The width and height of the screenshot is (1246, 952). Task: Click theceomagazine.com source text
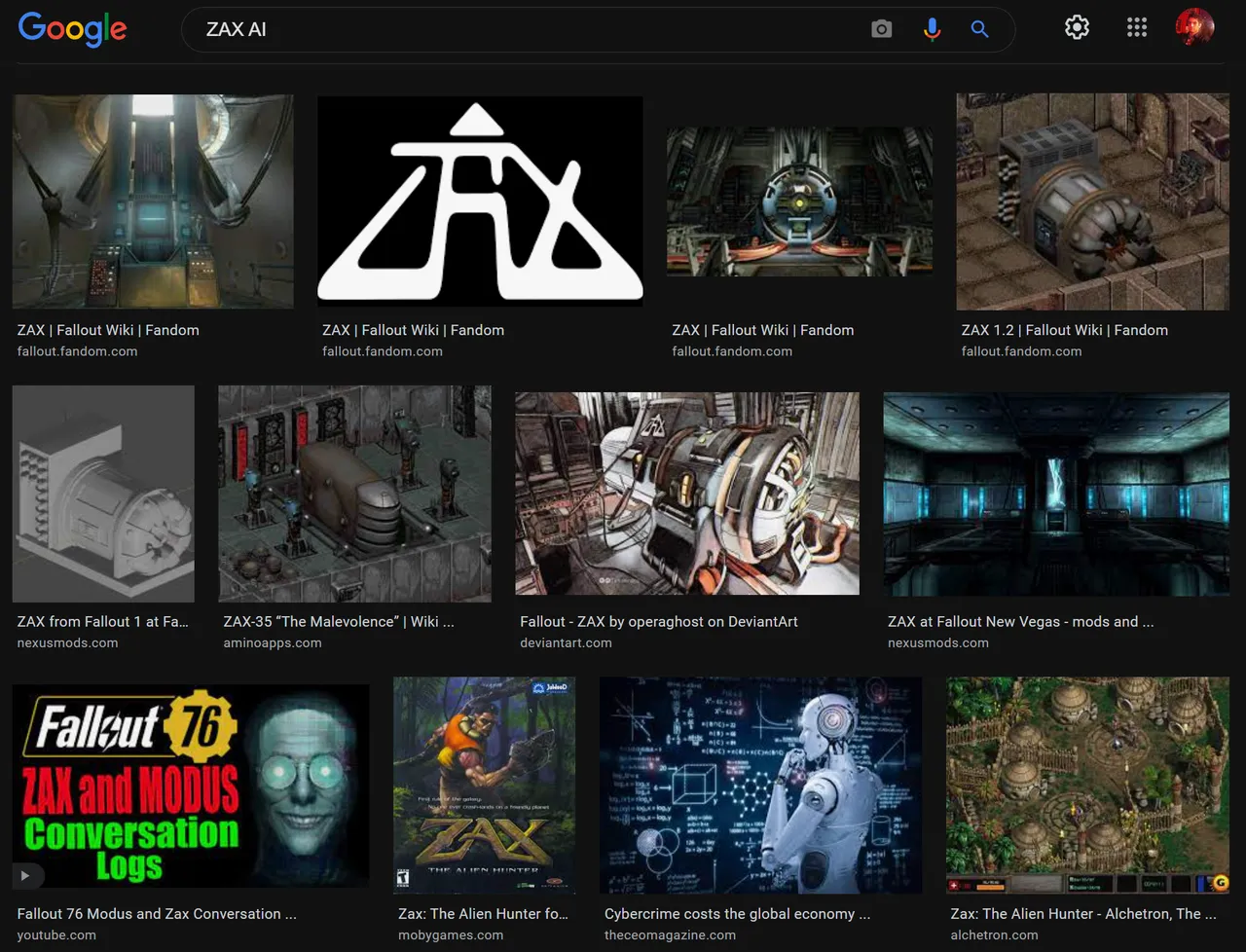coord(670,934)
